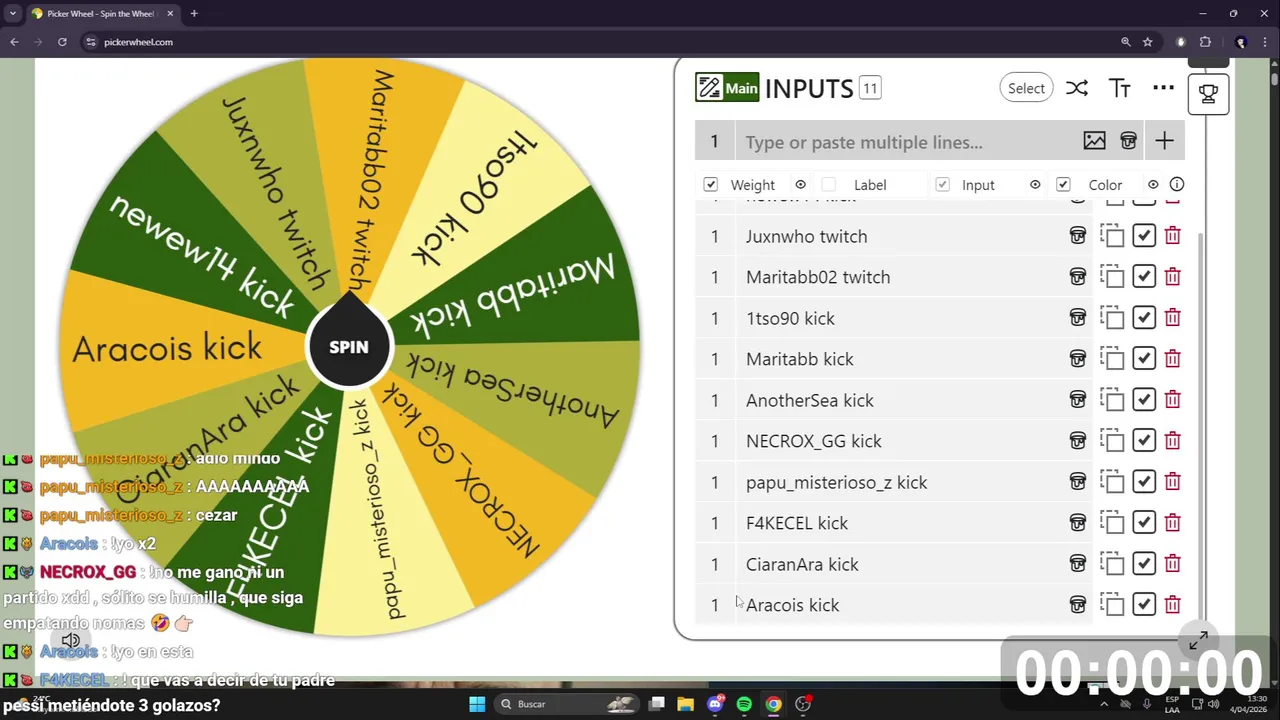The width and height of the screenshot is (1280, 720).
Task: Open the paint bucket in the new-input row
Action: pyautogui.click(x=1128, y=141)
